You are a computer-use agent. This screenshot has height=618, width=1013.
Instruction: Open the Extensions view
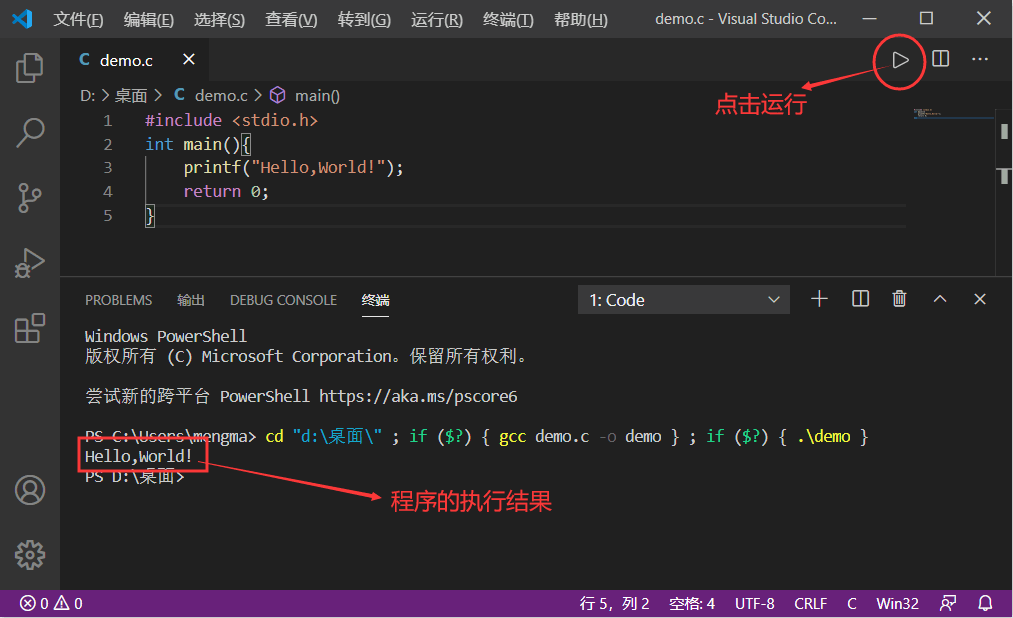(29, 328)
